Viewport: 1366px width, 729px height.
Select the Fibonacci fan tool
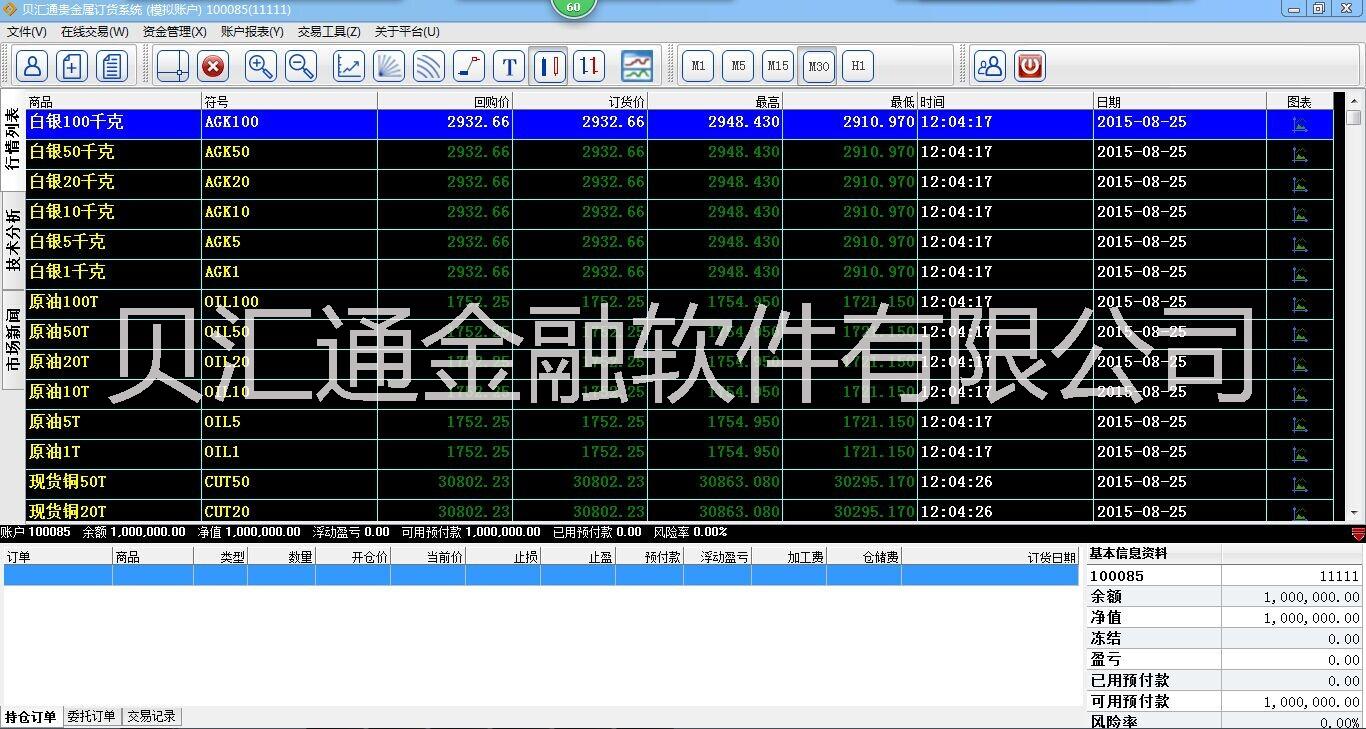389,67
